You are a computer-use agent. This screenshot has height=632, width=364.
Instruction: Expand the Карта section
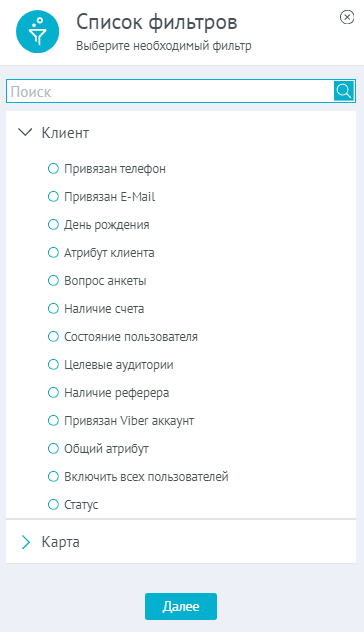coord(25,542)
